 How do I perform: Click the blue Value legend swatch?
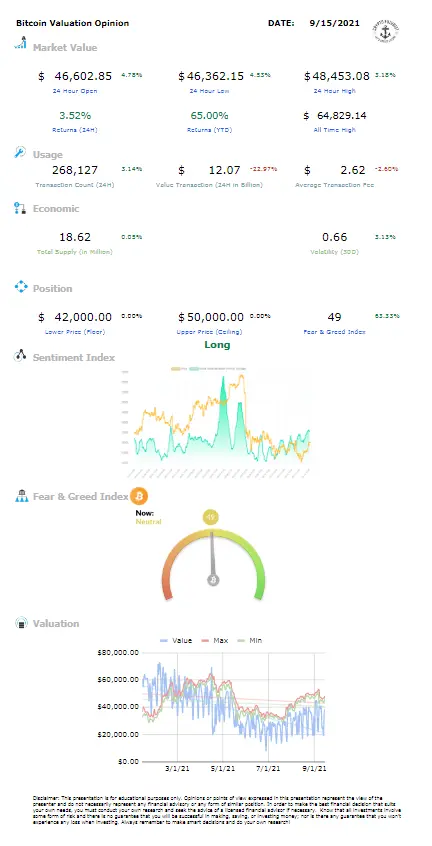[x=164, y=640]
